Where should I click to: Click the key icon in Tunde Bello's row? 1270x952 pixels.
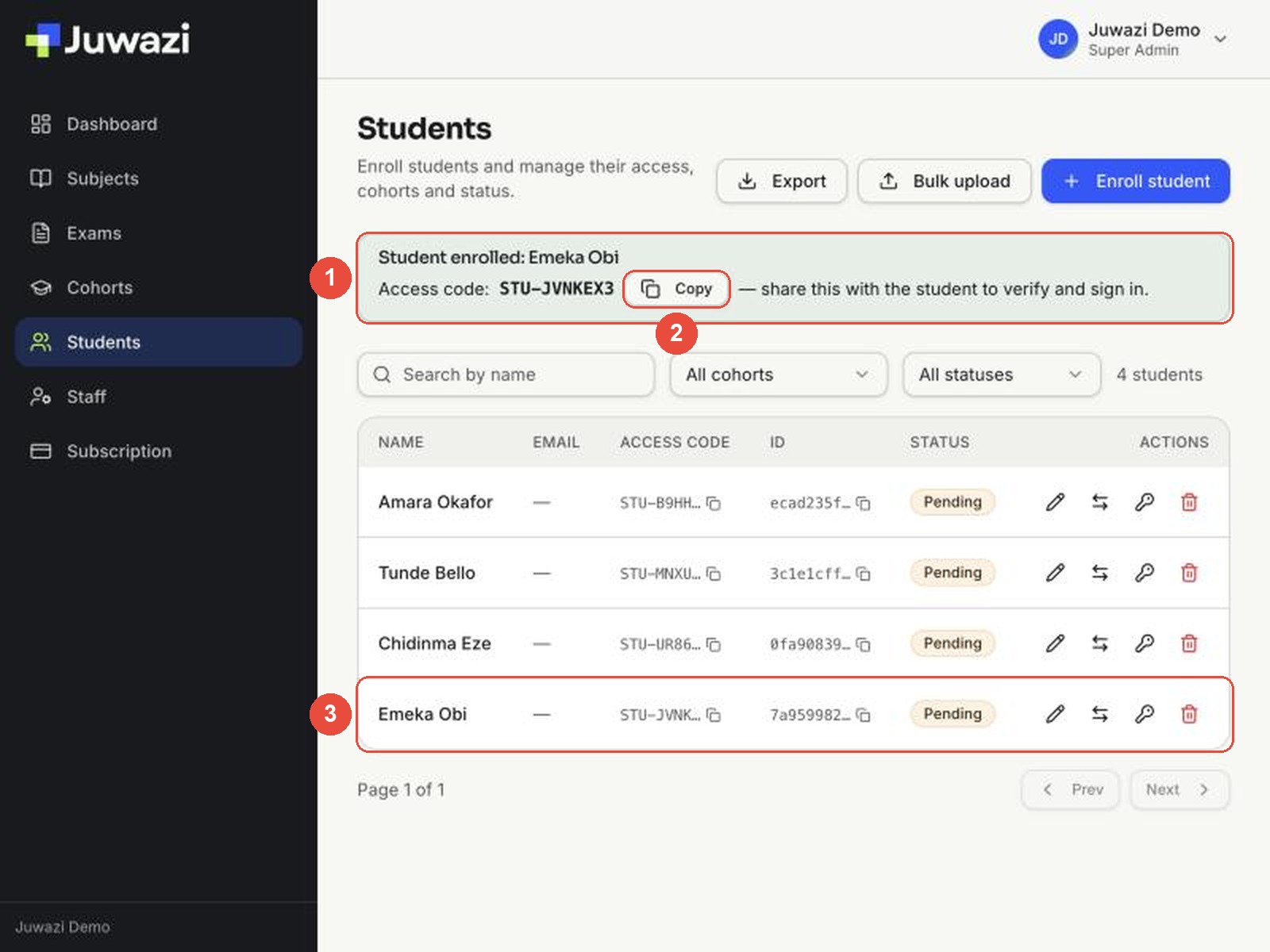[1144, 573]
